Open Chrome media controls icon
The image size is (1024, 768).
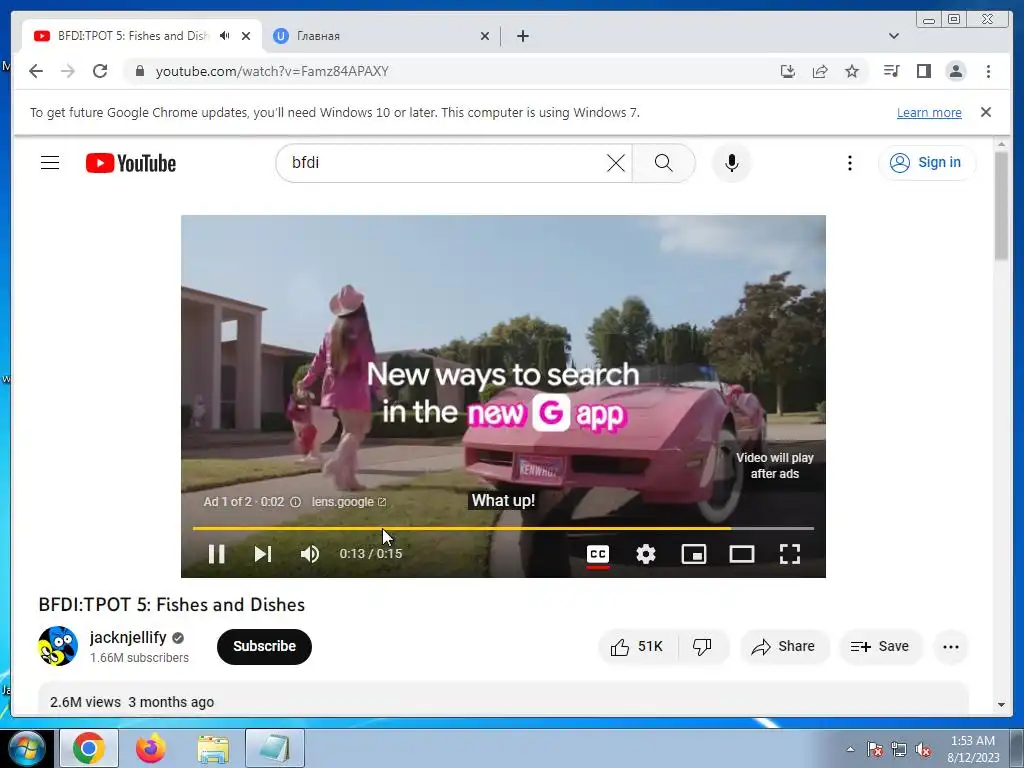[x=891, y=71]
